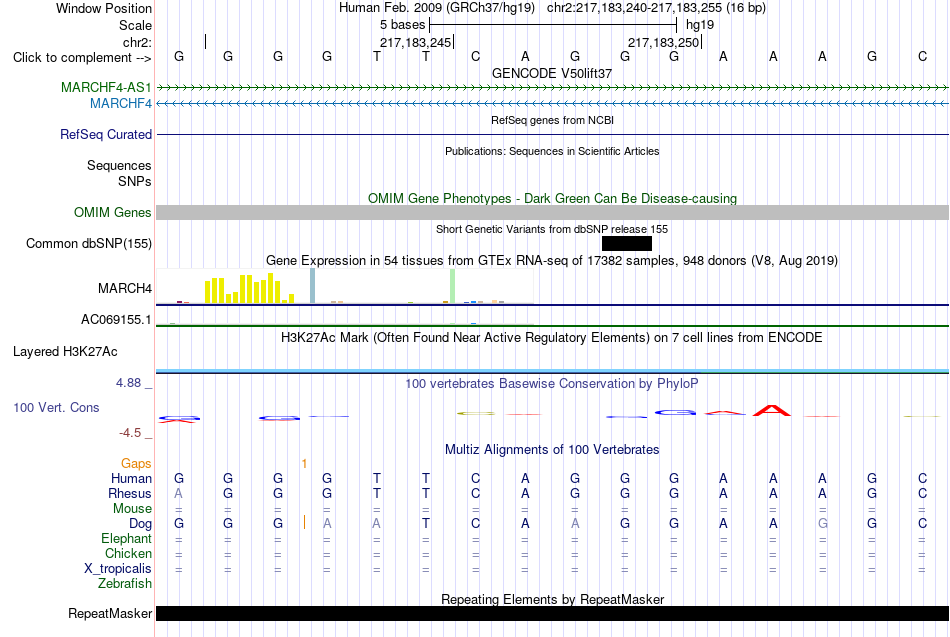Click the Rhesus alignment row label
This screenshot has height=637, width=950.
coord(130,493)
